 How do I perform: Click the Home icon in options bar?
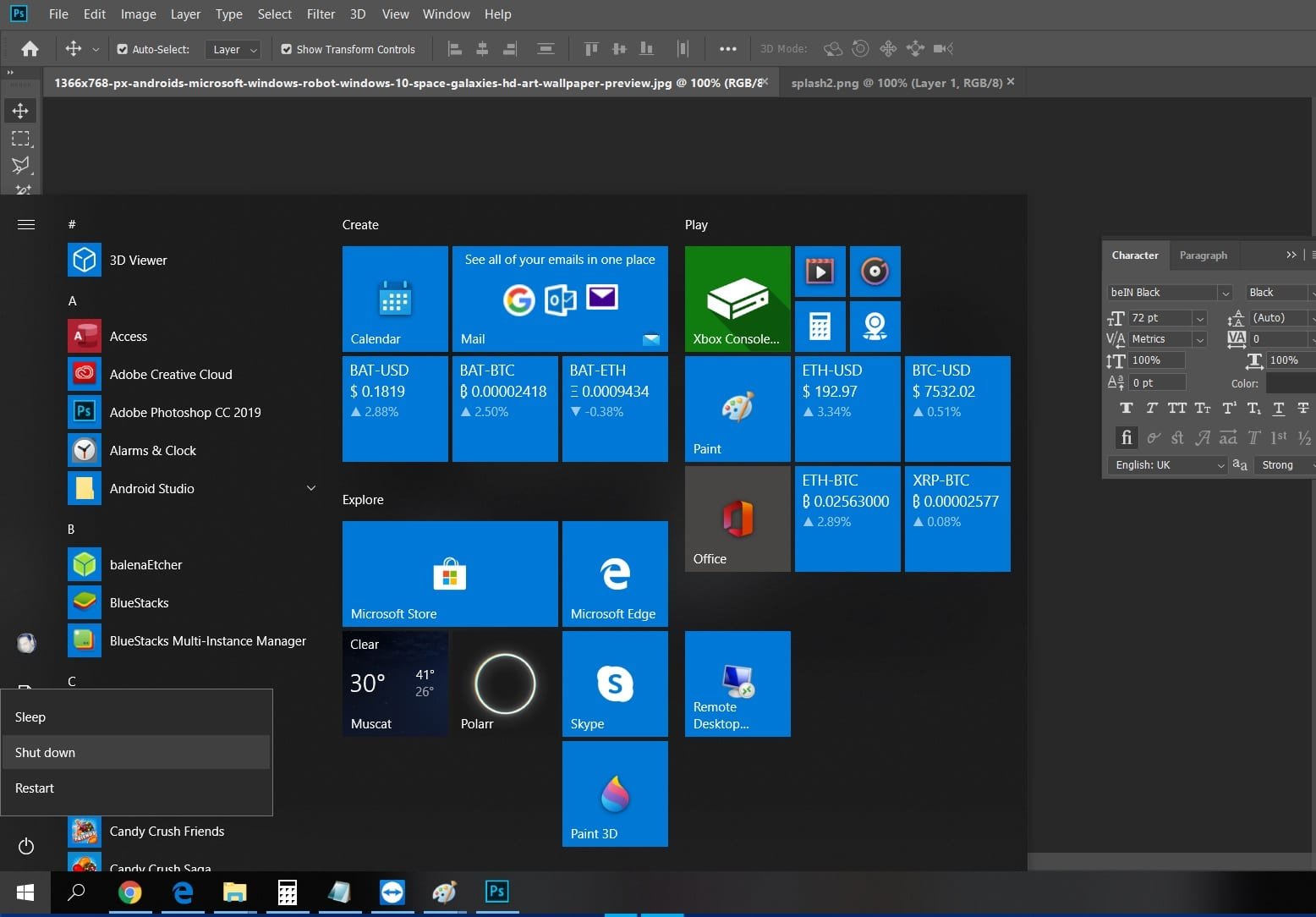click(x=30, y=49)
